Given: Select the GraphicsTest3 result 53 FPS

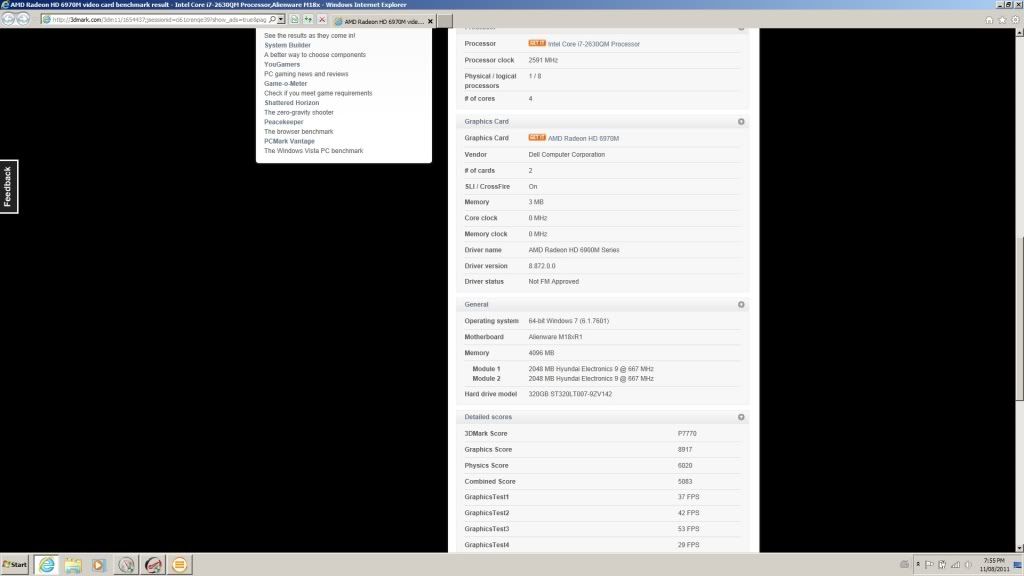Looking at the screenshot, I should 688,529.
